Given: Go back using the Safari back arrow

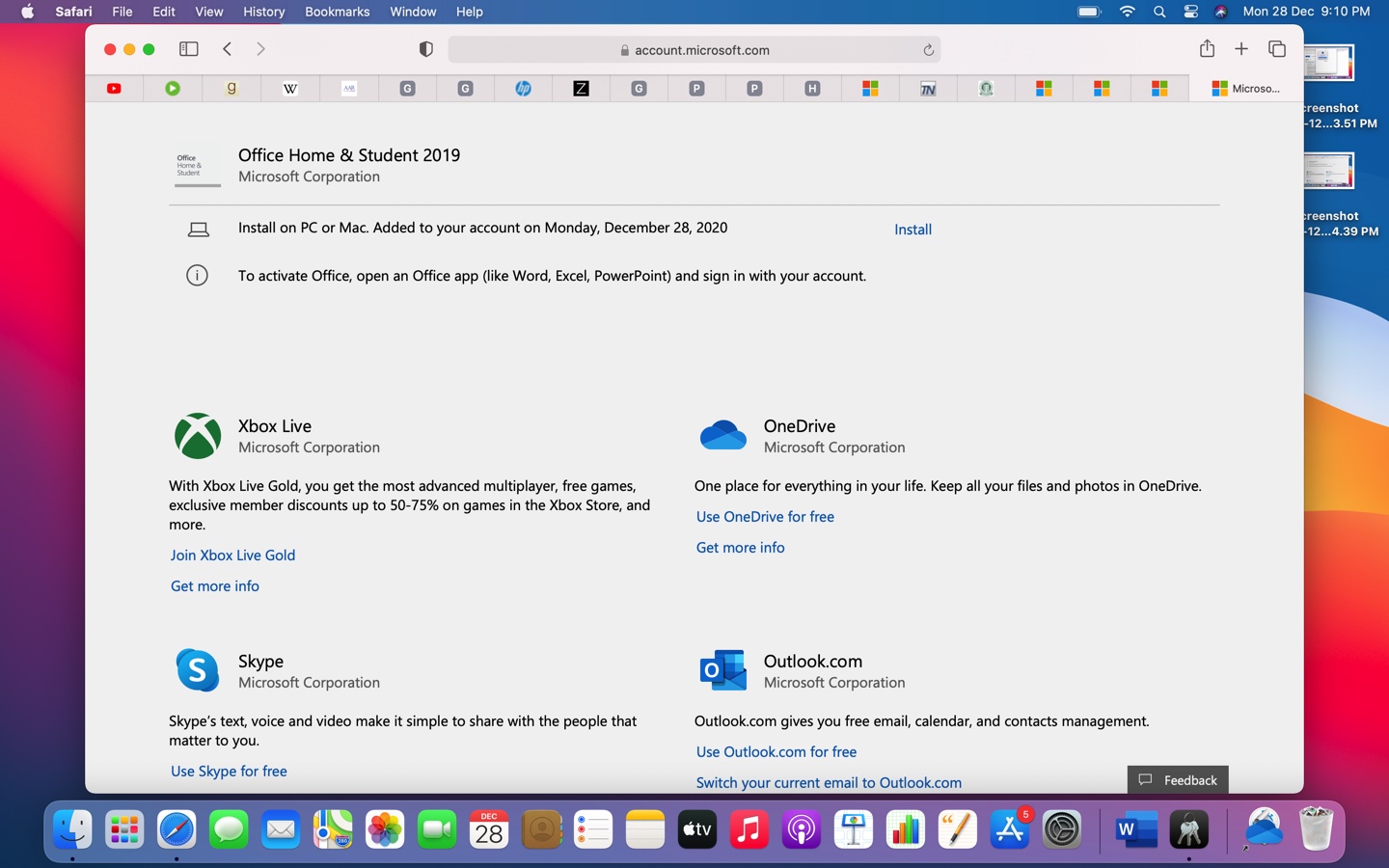Looking at the screenshot, I should click(x=228, y=49).
